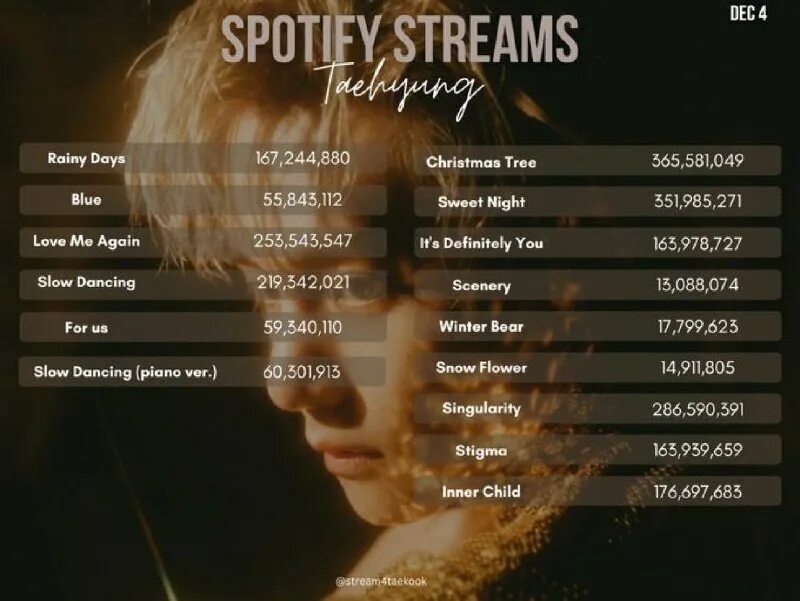
Task: Click the Spotify Streams title
Action: (400, 39)
